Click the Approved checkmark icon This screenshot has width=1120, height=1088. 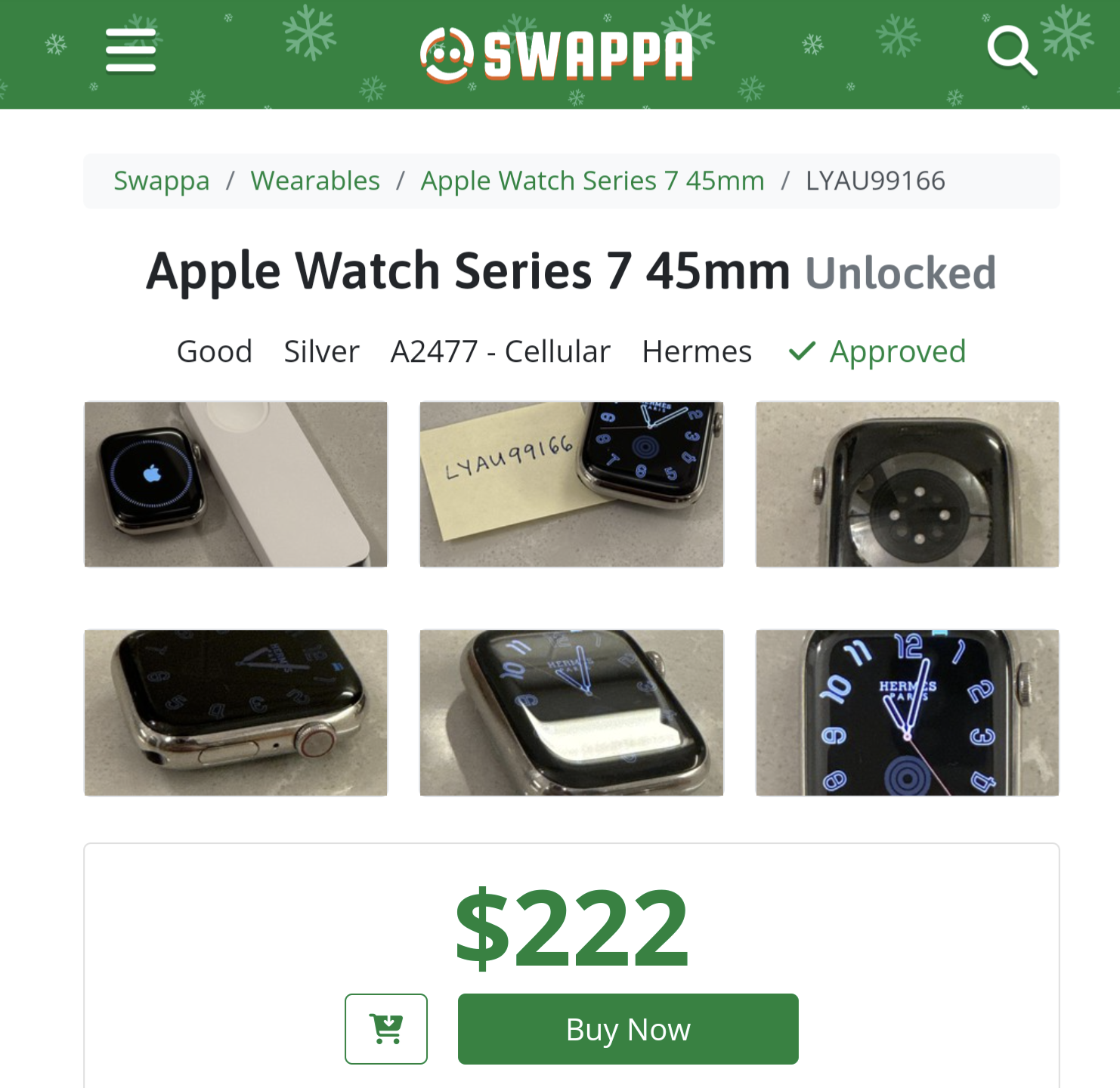802,351
